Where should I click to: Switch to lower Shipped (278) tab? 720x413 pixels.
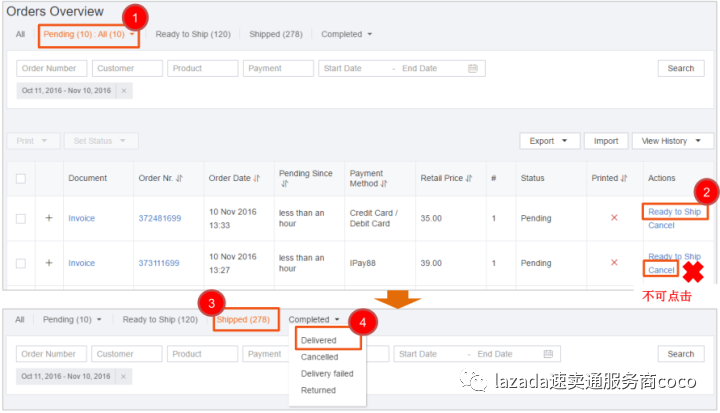(243, 320)
